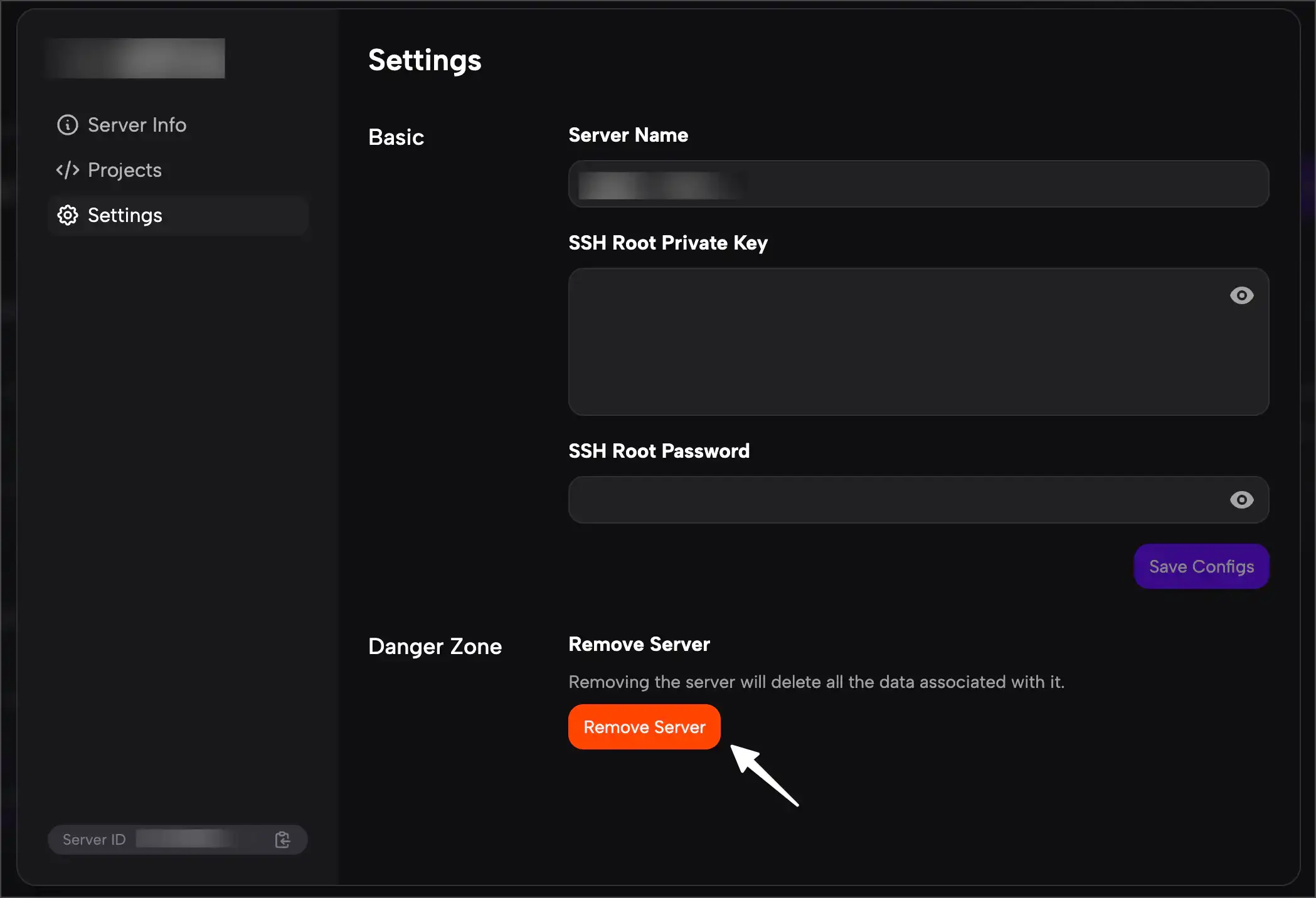This screenshot has width=1316, height=898.
Task: Click the Settings page heading
Action: pyautogui.click(x=425, y=60)
